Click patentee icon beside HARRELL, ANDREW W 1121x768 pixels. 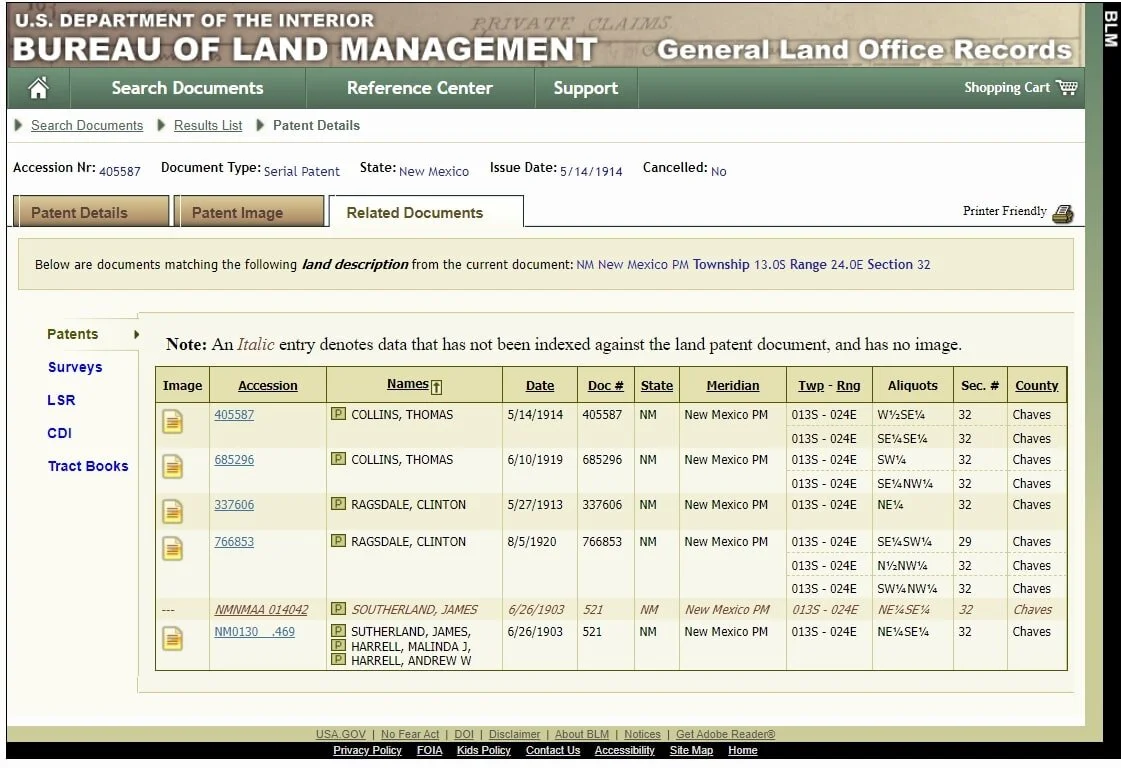click(338, 660)
